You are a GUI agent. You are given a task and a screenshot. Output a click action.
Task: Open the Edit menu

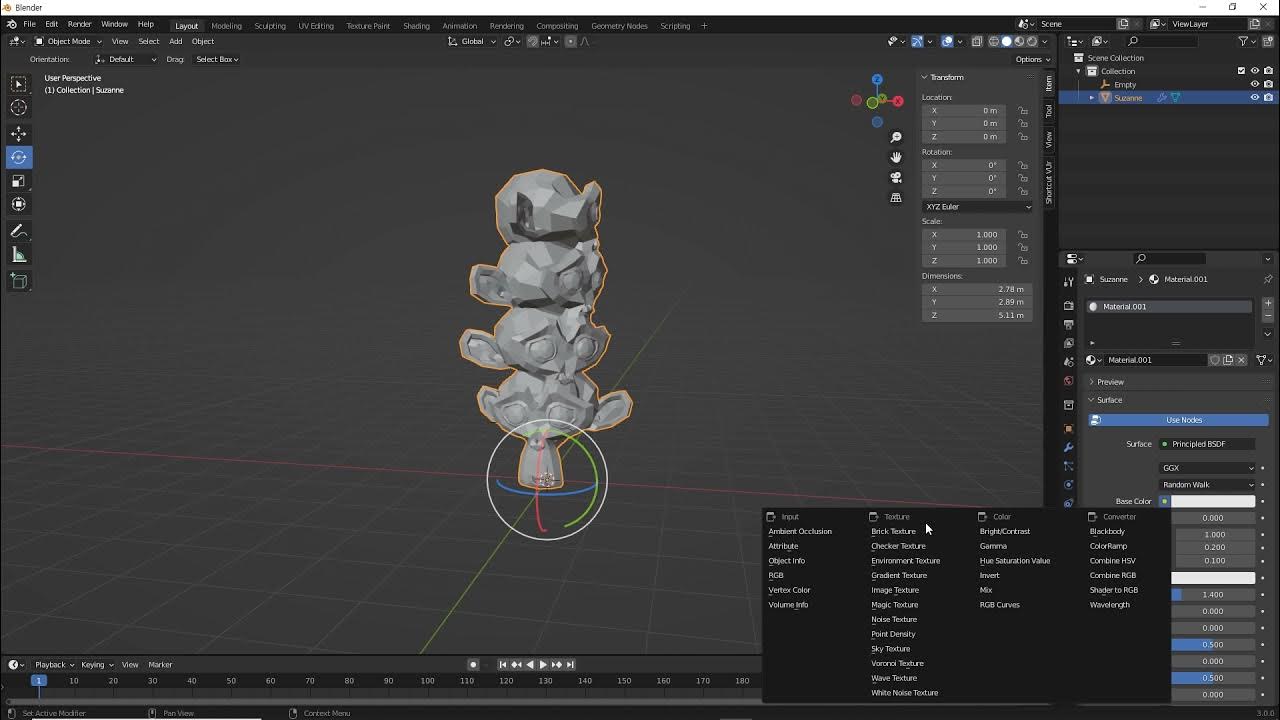51,24
